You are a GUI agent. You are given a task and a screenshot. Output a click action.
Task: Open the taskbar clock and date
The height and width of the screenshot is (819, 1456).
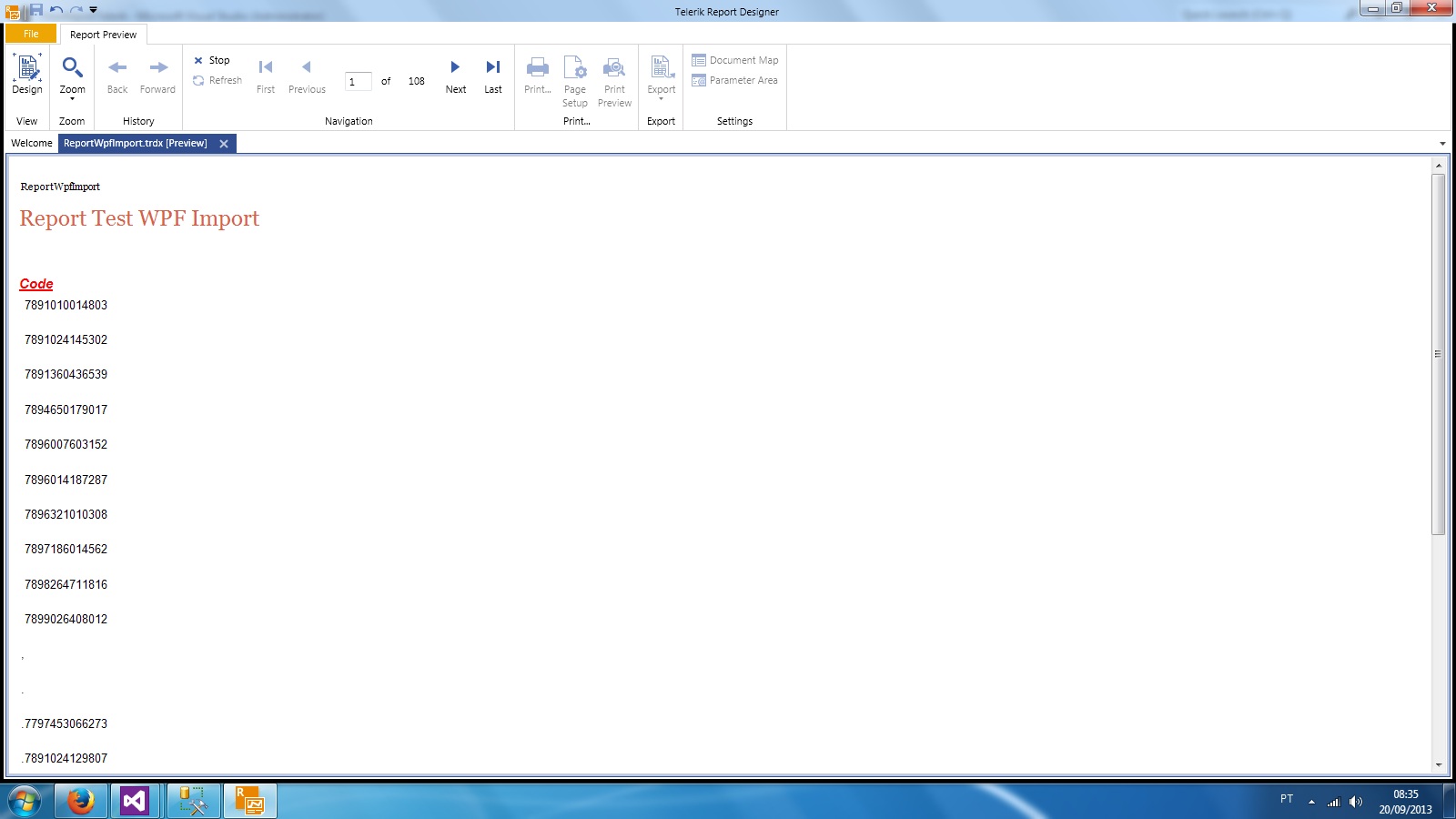pyautogui.click(x=1405, y=802)
